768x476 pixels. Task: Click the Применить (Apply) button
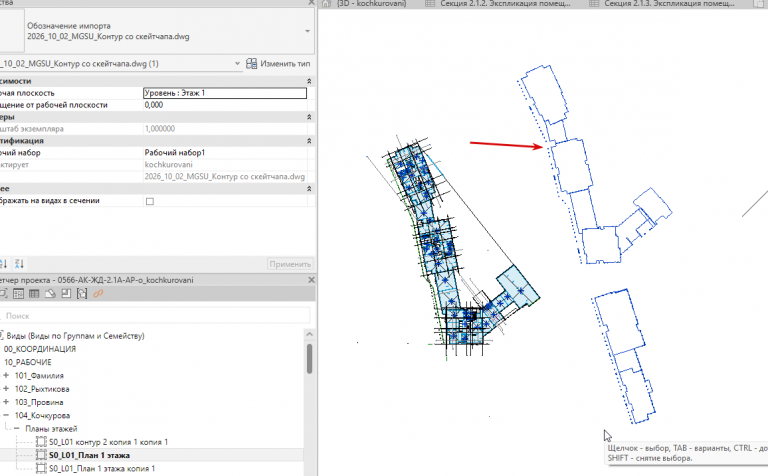click(x=290, y=264)
